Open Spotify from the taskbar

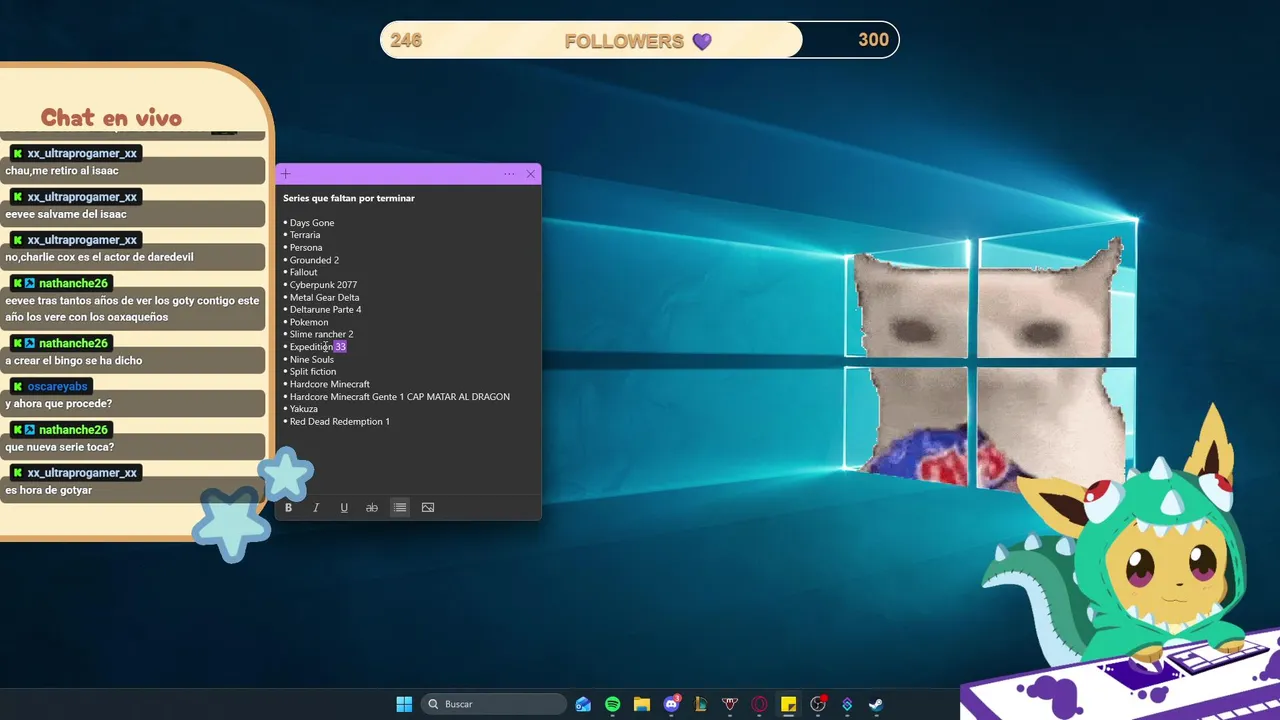(x=612, y=704)
